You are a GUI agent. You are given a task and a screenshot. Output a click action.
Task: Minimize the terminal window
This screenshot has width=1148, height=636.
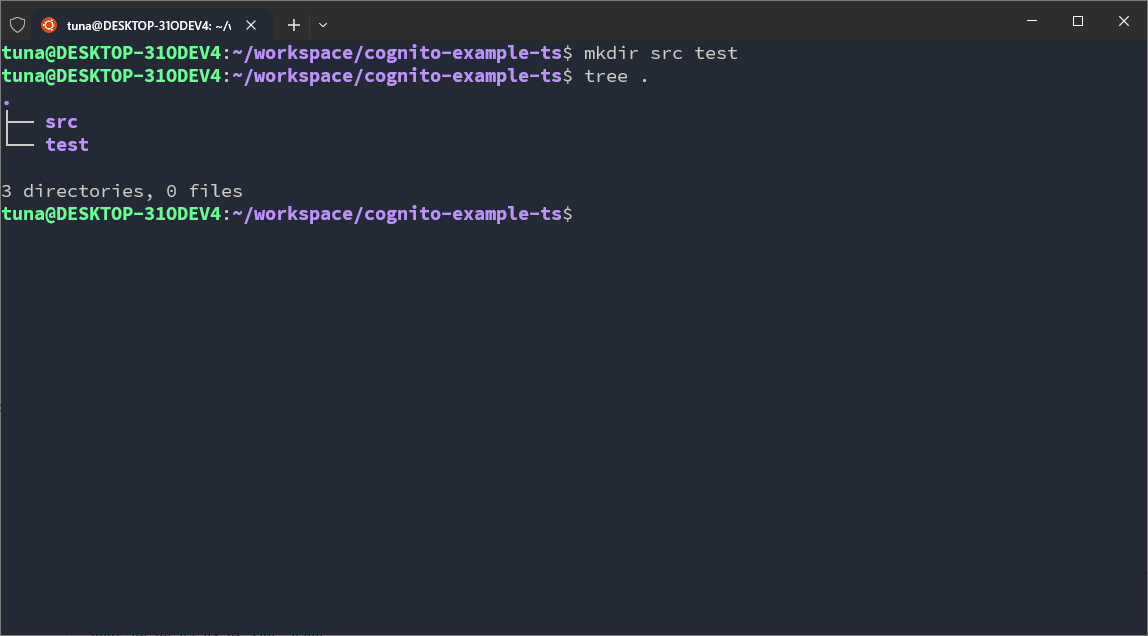(x=1032, y=21)
